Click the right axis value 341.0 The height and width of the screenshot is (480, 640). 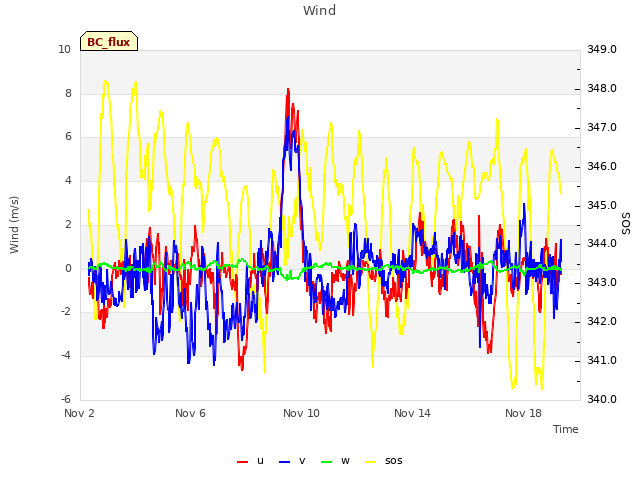coord(602,360)
